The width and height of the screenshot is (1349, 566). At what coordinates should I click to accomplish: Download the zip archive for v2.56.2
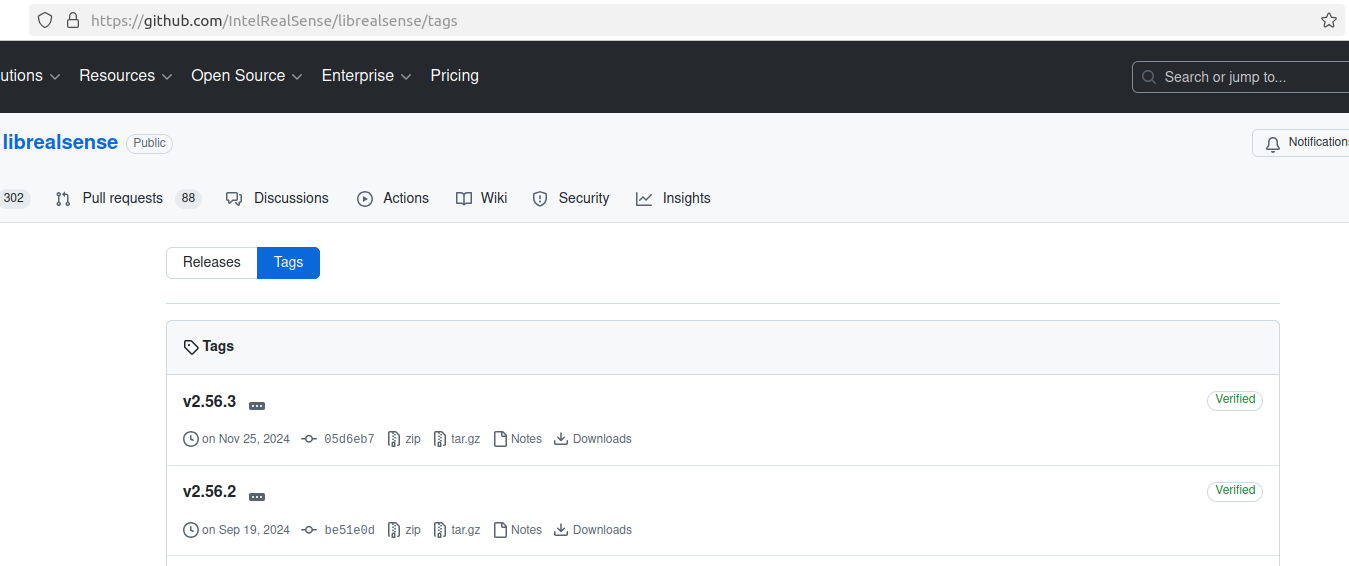(x=404, y=530)
